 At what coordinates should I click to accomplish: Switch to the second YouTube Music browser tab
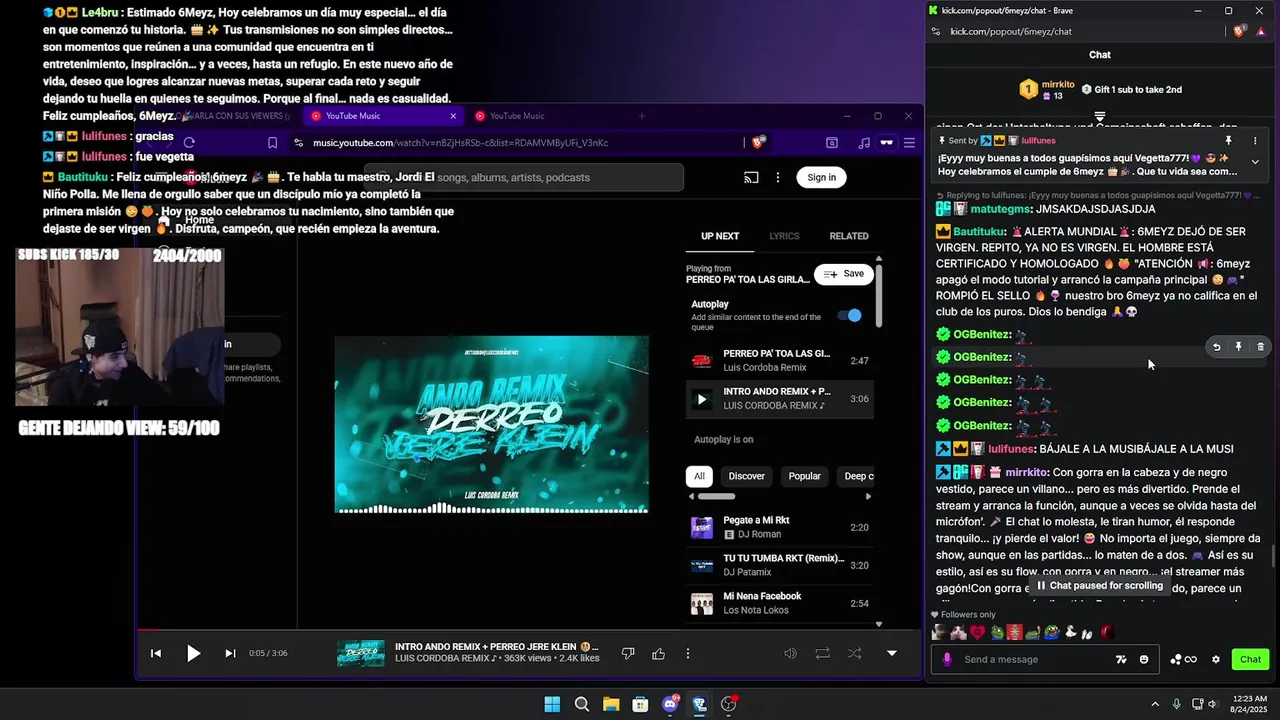(546, 116)
